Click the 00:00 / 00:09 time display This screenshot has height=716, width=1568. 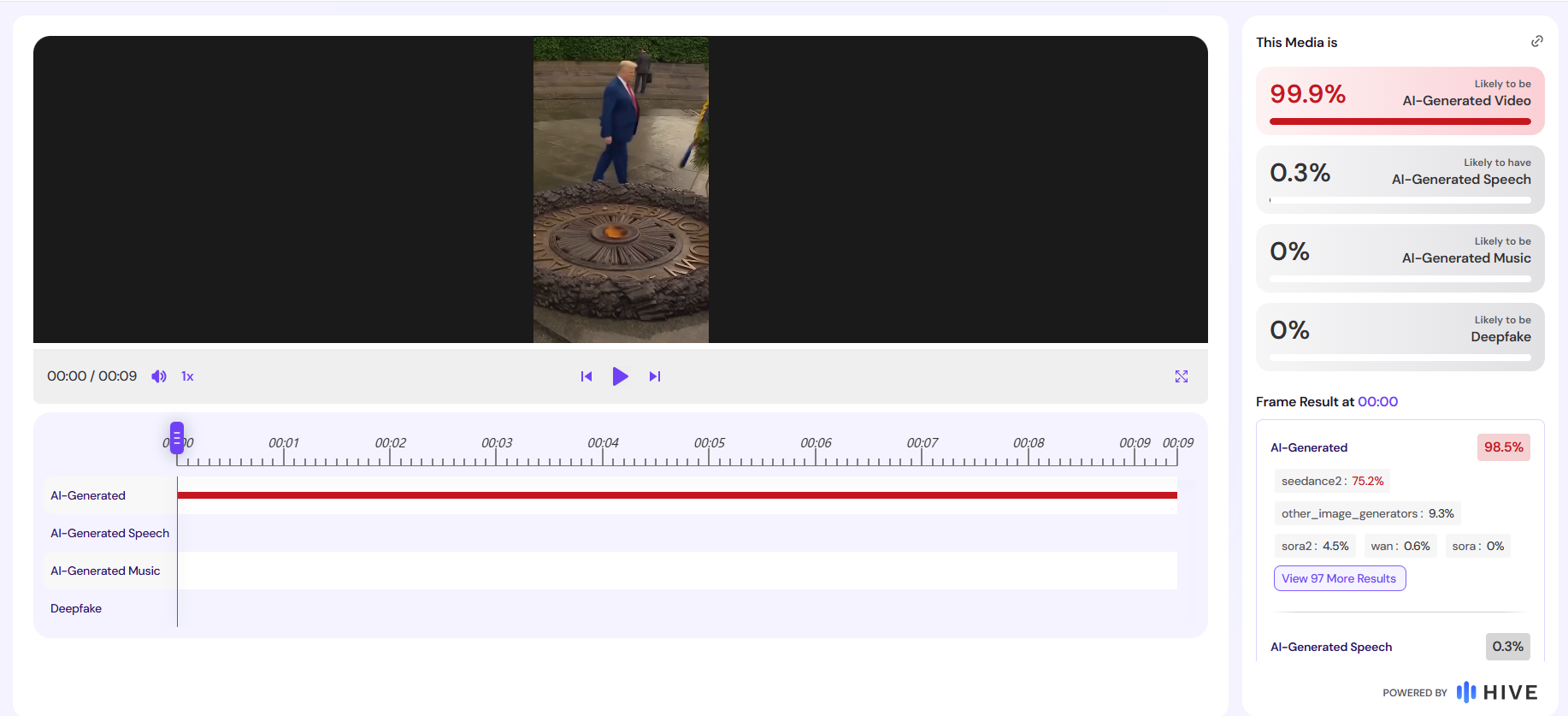(92, 376)
